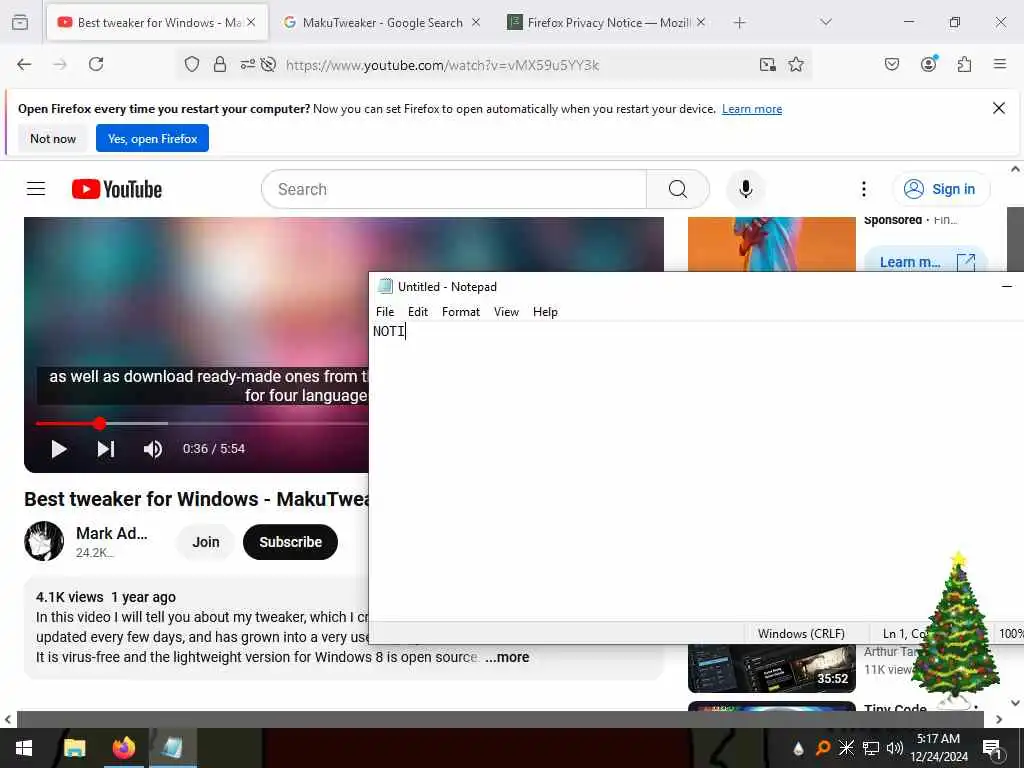Open Notepad Edit menu

point(418,312)
